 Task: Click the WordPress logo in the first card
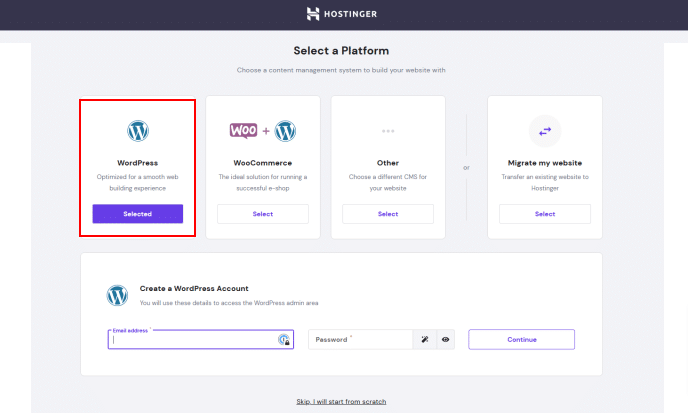pyautogui.click(x=138, y=131)
